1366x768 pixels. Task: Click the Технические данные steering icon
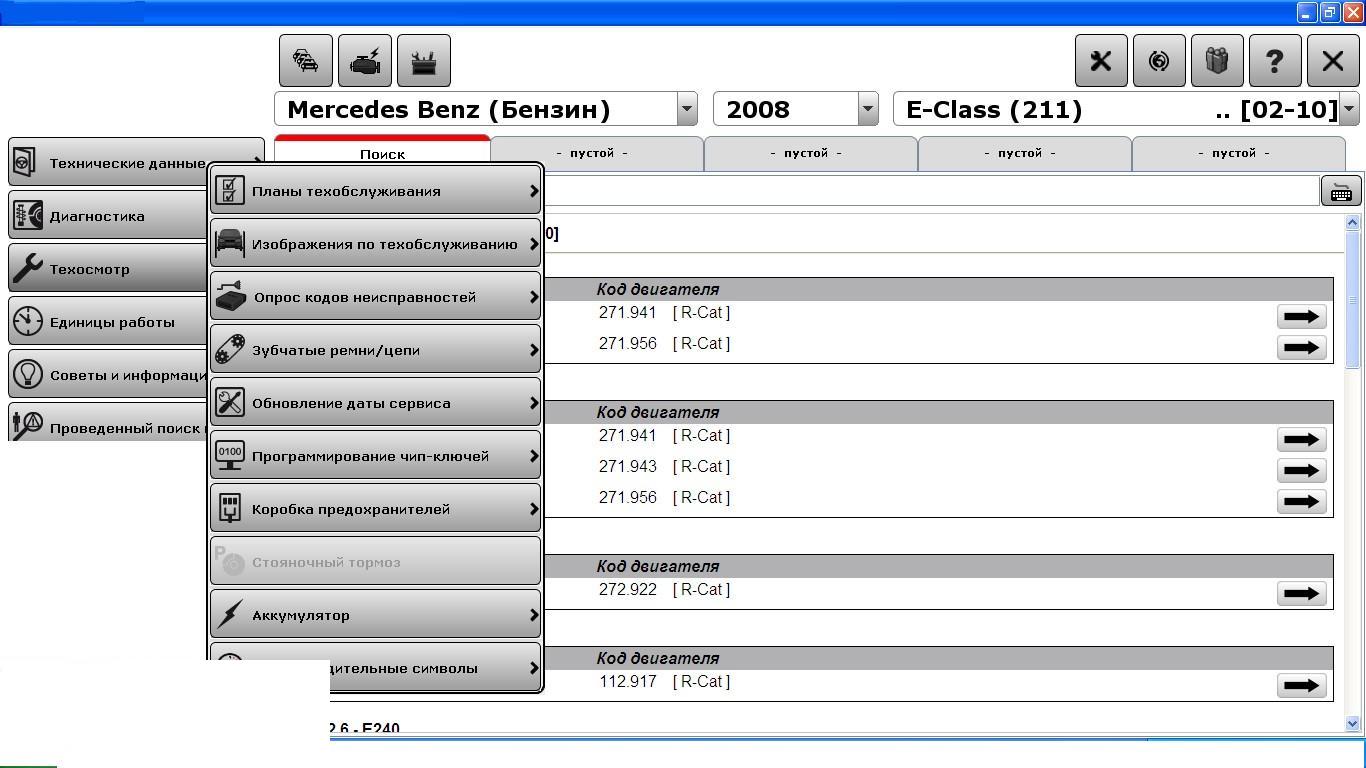pos(25,162)
